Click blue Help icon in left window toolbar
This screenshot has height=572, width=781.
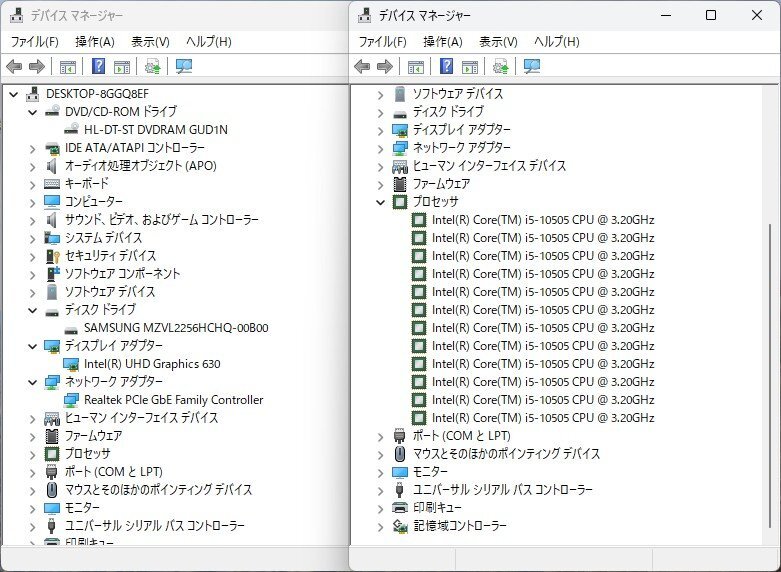point(99,66)
